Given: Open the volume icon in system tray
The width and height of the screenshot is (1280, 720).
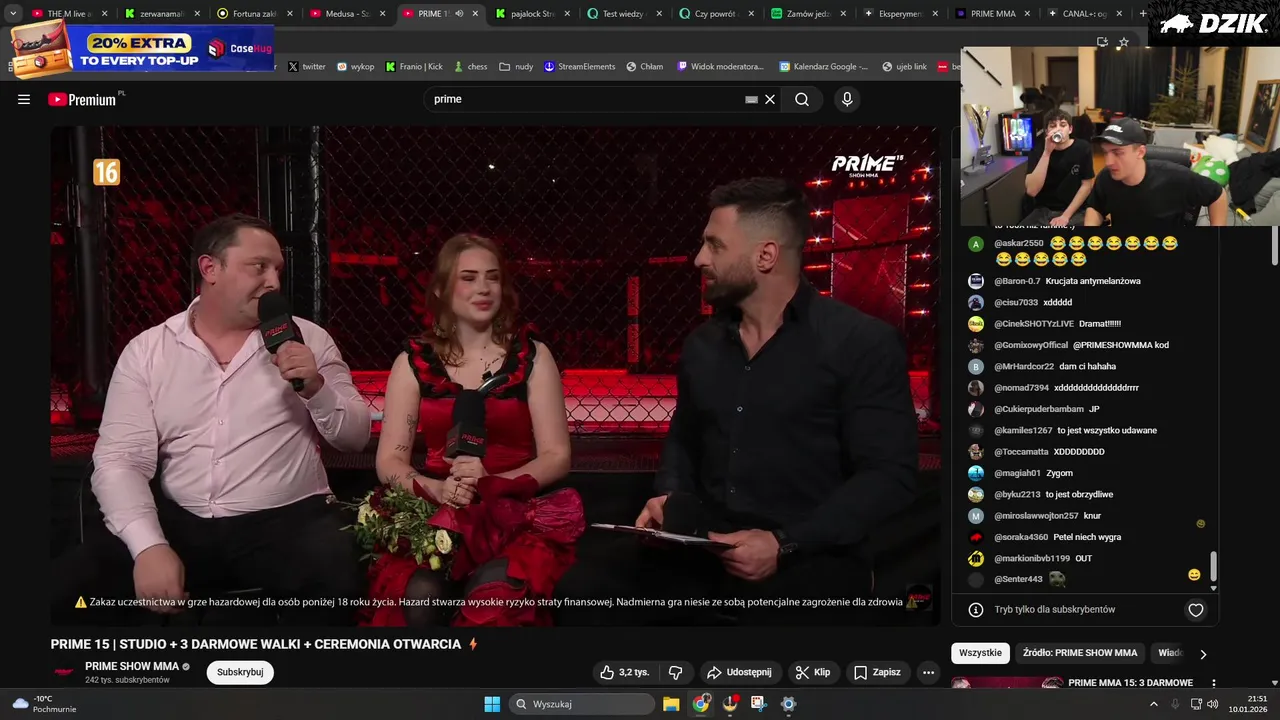Looking at the screenshot, I should 1212,704.
